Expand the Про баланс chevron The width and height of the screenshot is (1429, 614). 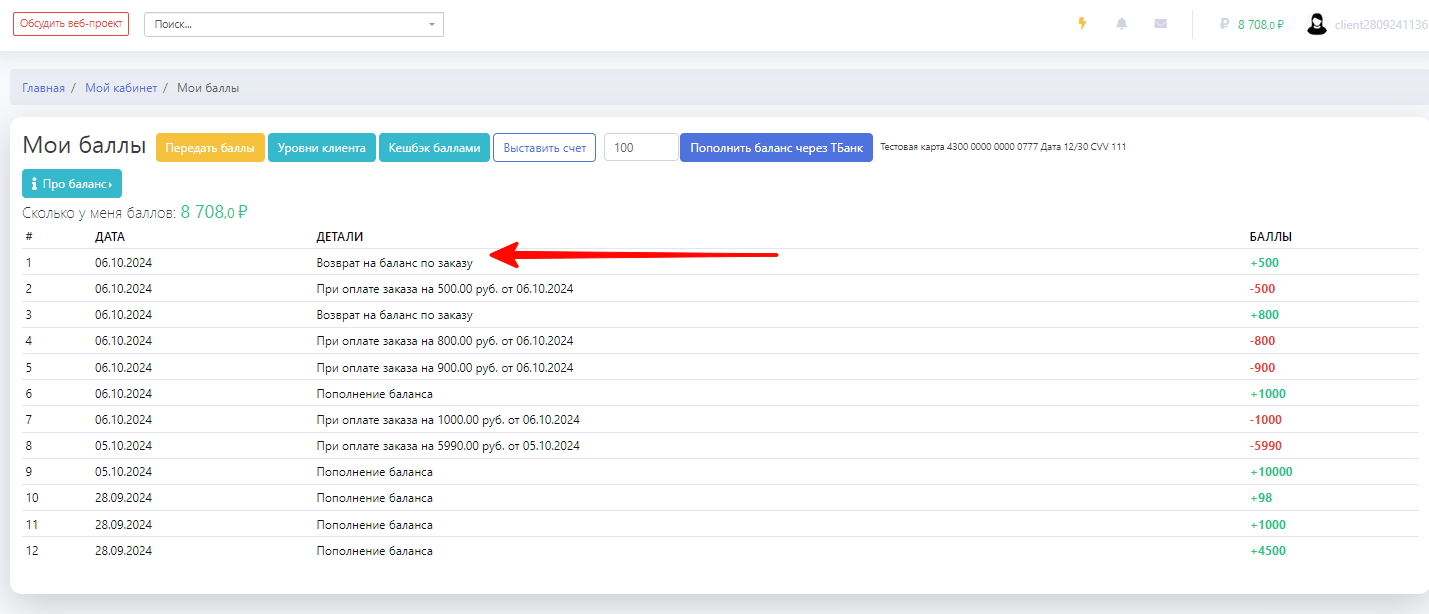[x=110, y=185]
